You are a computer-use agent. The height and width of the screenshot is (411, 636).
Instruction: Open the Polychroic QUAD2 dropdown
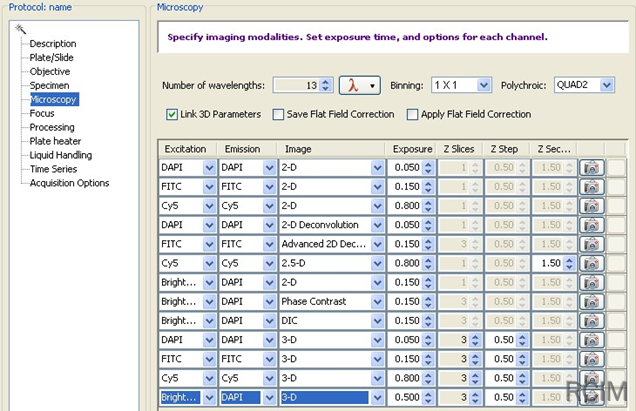coord(608,86)
